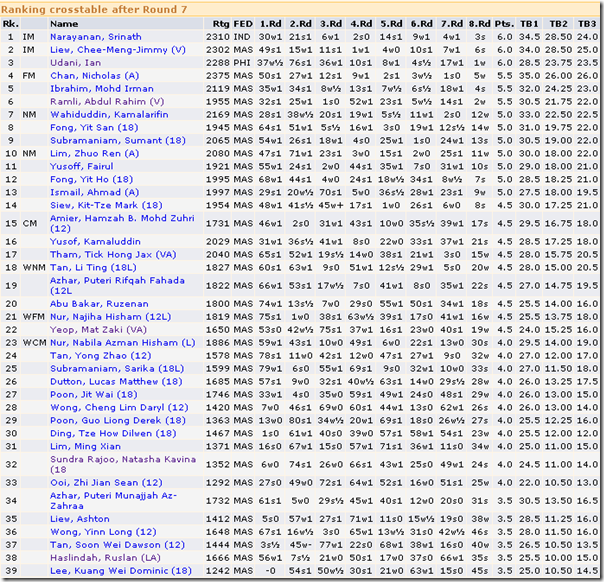Open Haslindah, Ruslan (LA) link
Image resolution: width=604 pixels, height=582 pixels.
pyautogui.click(x=105, y=558)
